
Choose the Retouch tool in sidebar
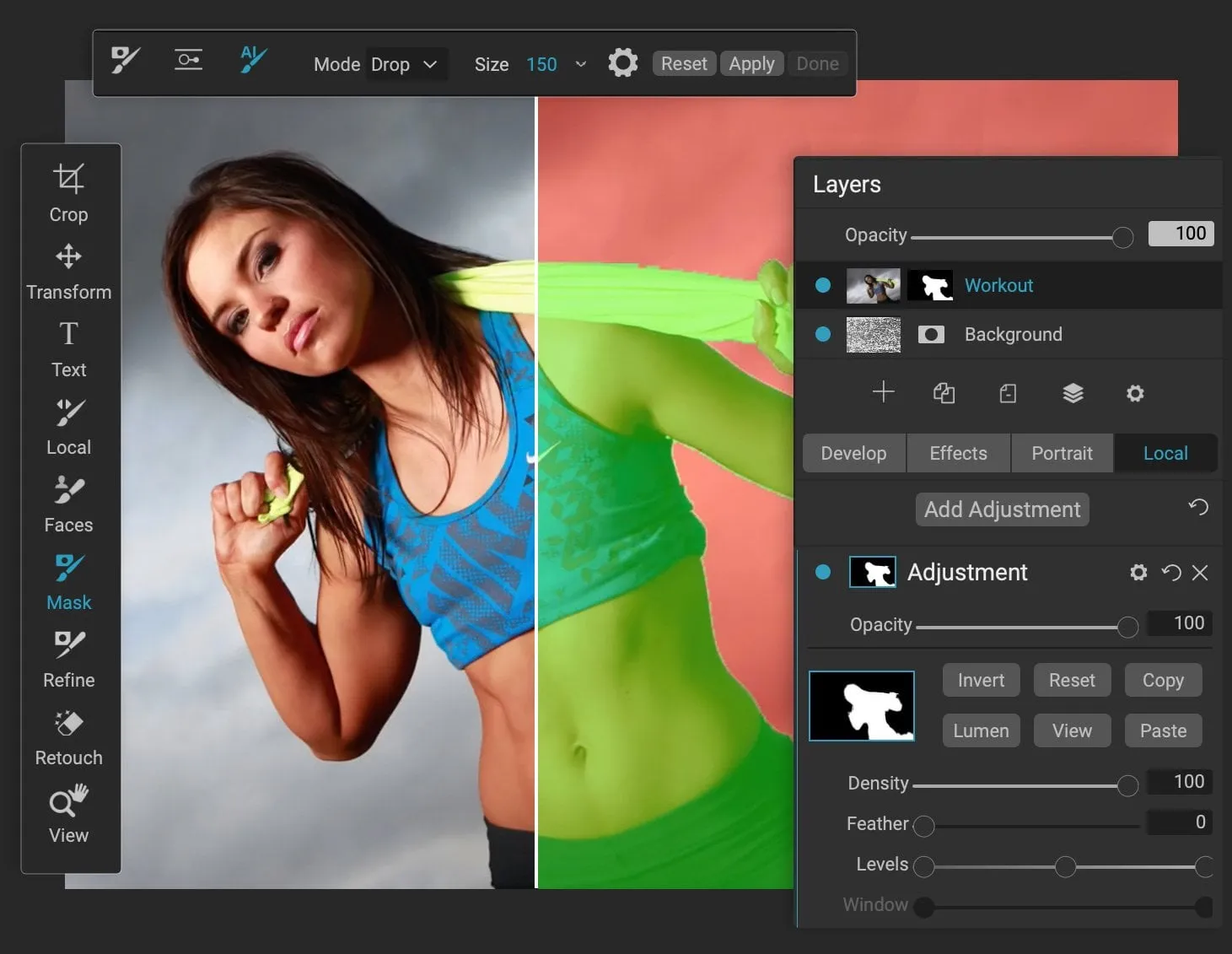tap(68, 737)
